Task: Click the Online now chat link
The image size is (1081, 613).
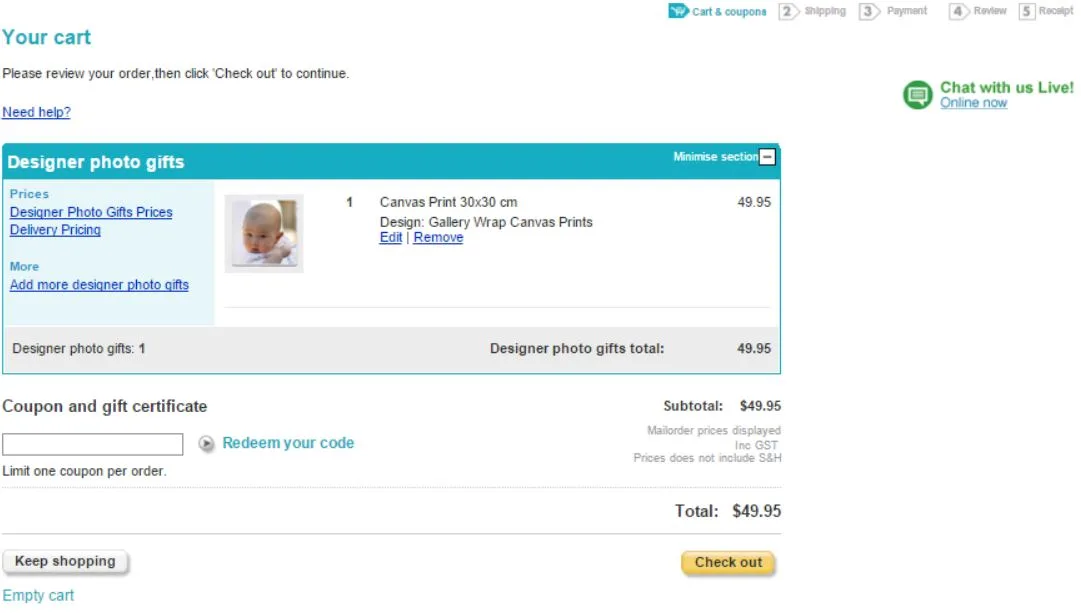Action: tap(973, 103)
